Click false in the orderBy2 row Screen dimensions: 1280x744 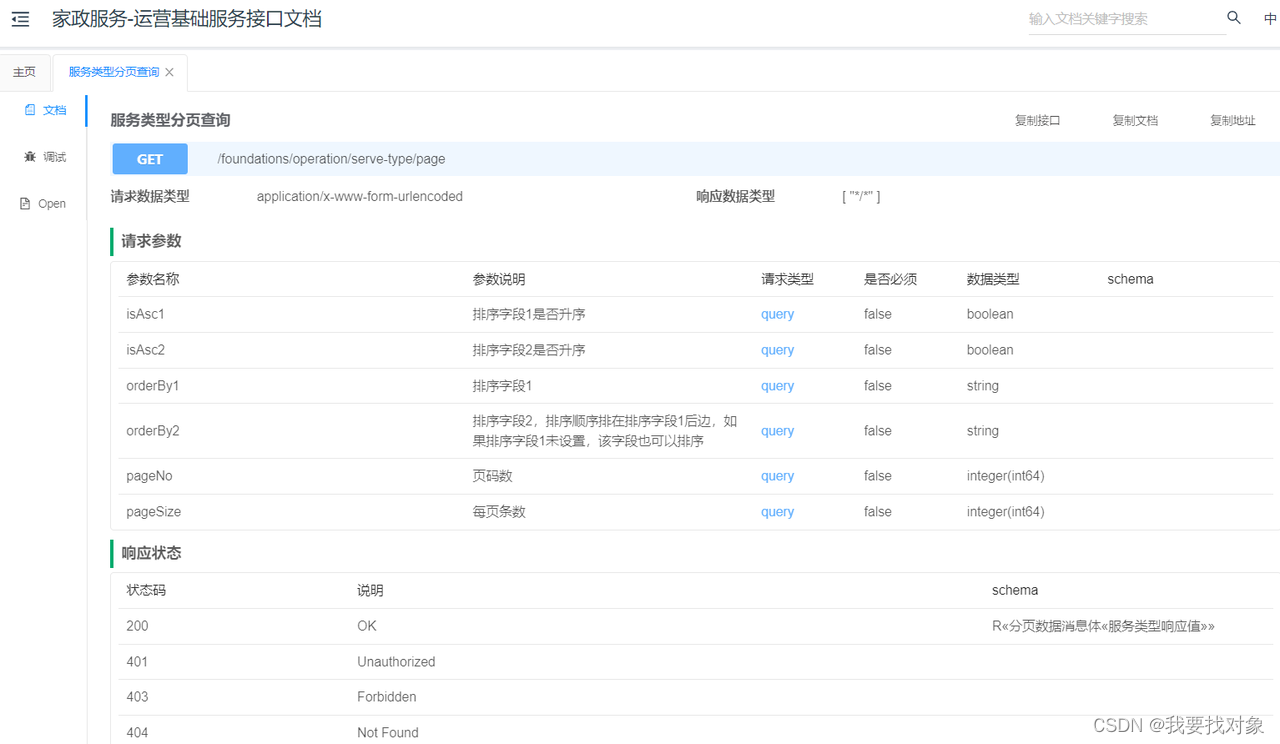click(x=878, y=431)
